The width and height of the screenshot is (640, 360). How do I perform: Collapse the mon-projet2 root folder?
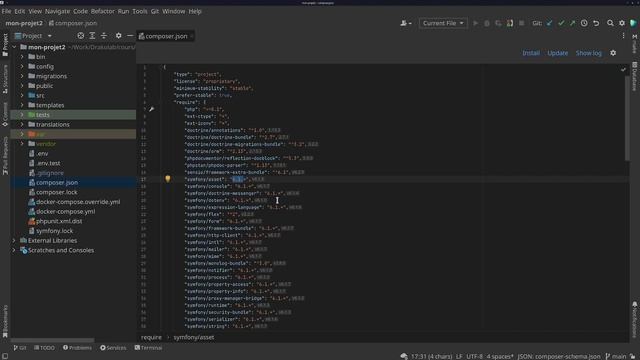coord(14,47)
